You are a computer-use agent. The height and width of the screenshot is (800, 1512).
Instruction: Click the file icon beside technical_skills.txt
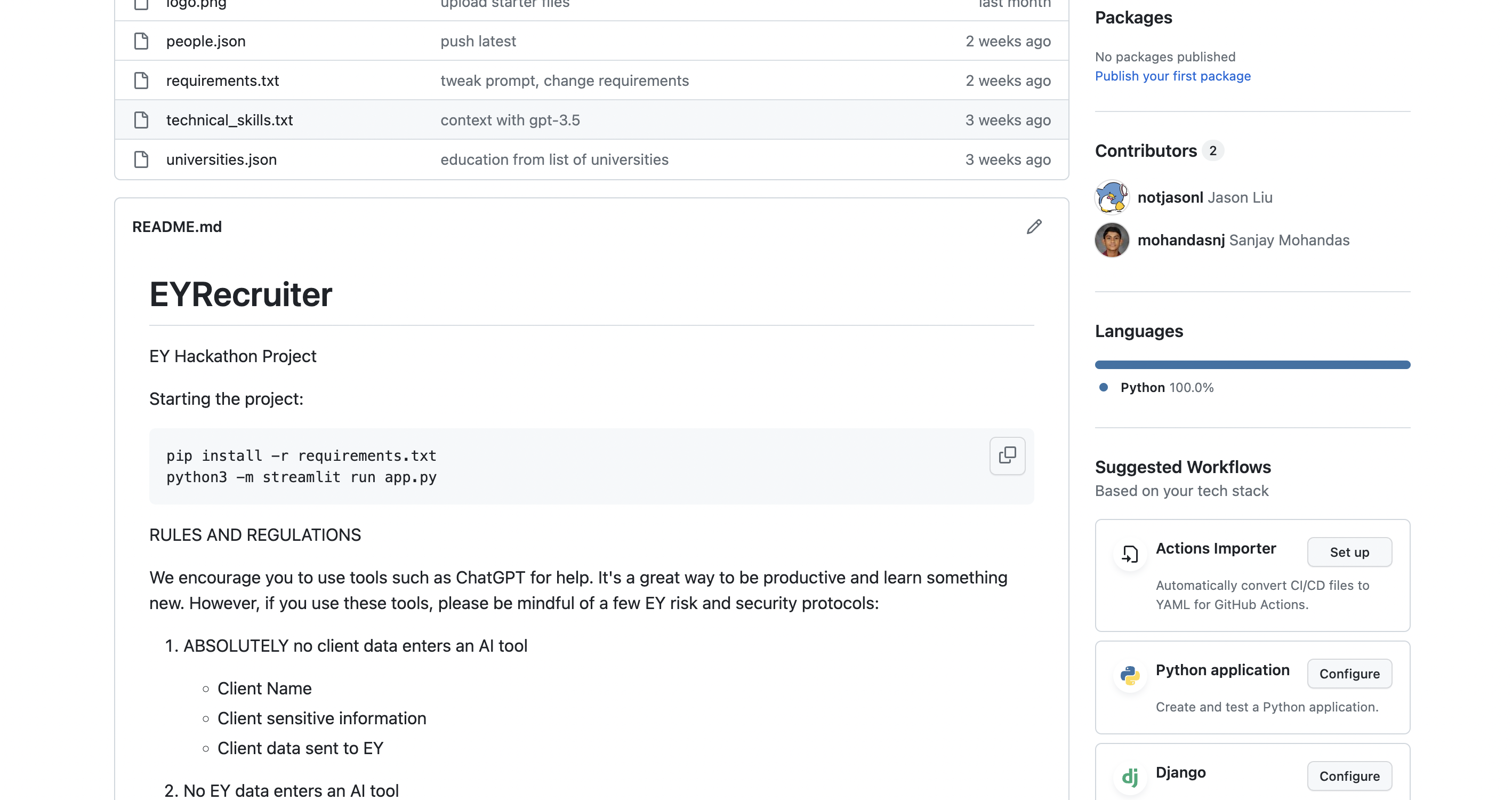[141, 120]
